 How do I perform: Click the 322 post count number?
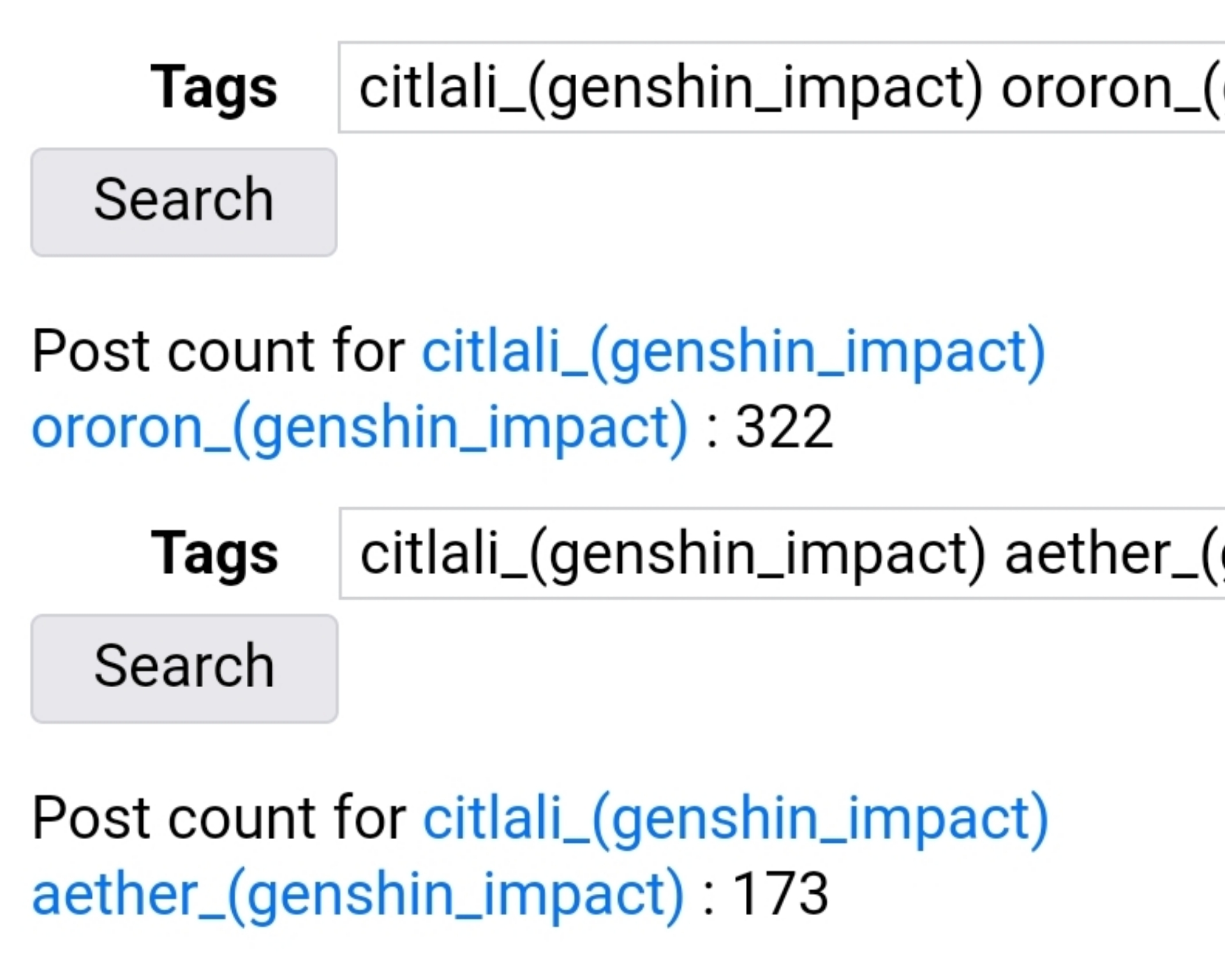pyautogui.click(x=785, y=427)
